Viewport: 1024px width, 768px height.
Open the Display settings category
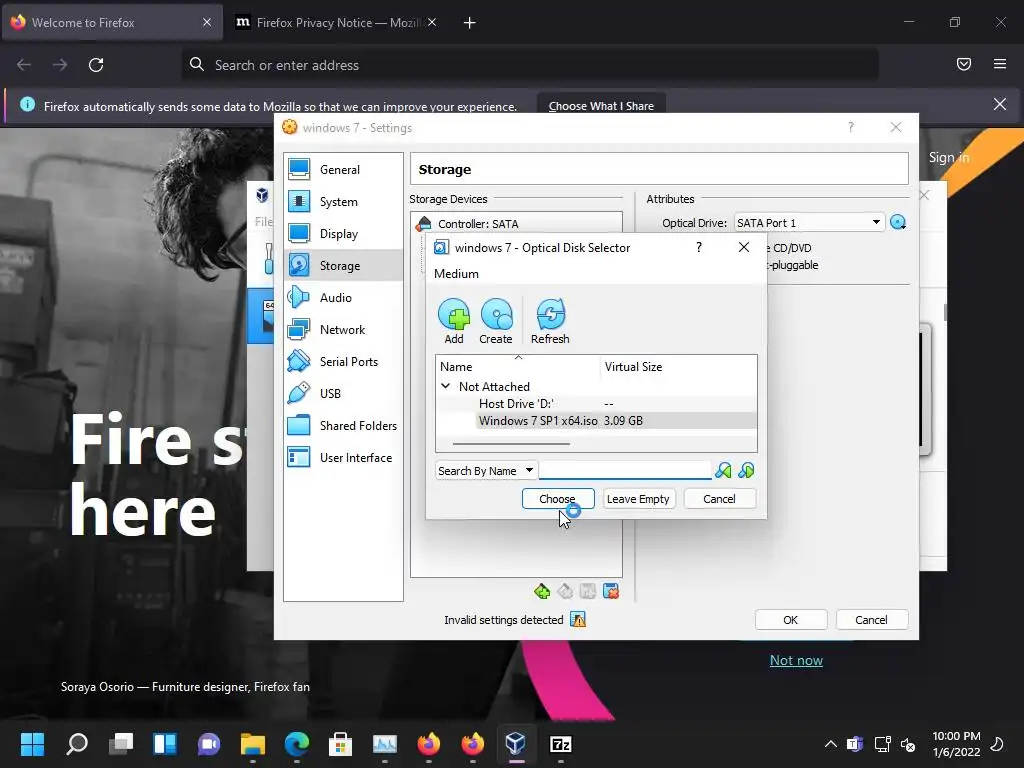click(344, 234)
